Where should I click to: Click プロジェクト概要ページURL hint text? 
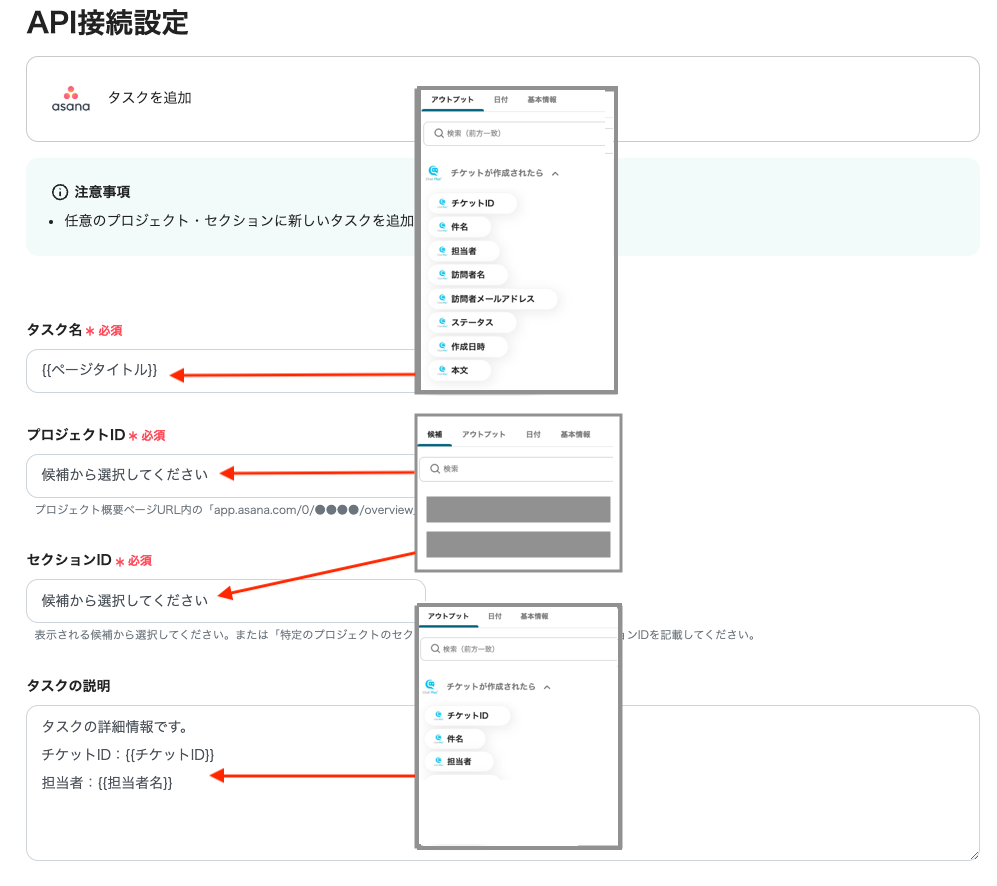click(x=224, y=510)
